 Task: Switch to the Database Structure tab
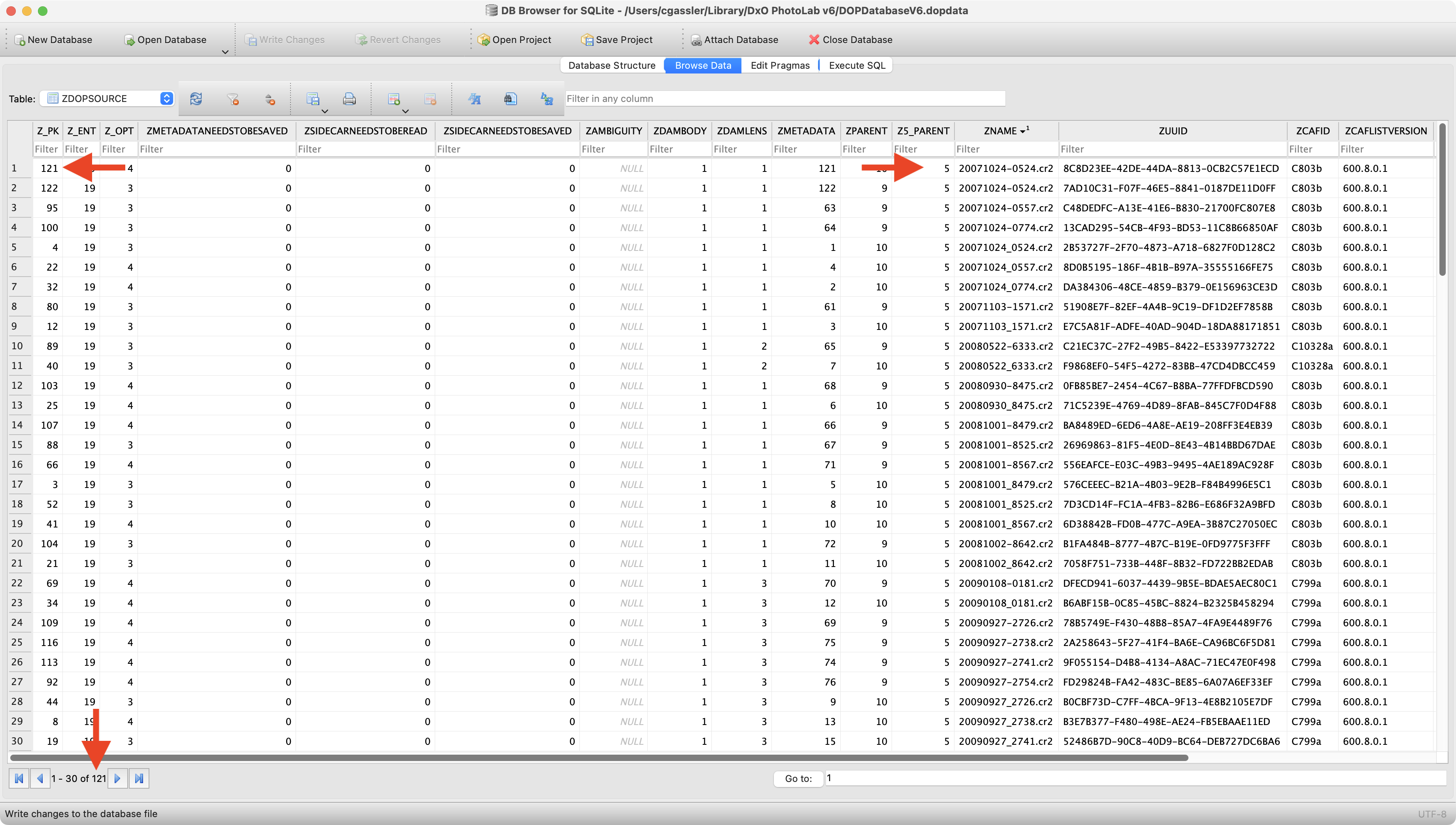click(611, 65)
